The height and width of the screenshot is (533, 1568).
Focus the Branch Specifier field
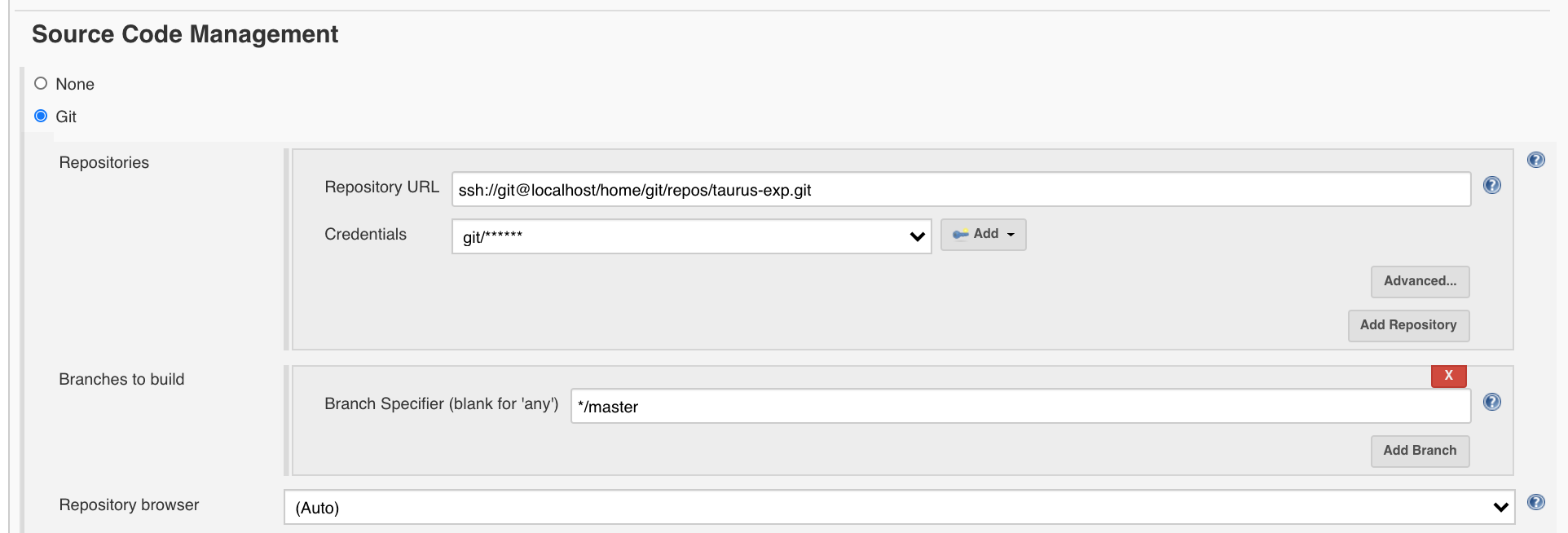tap(1020, 406)
